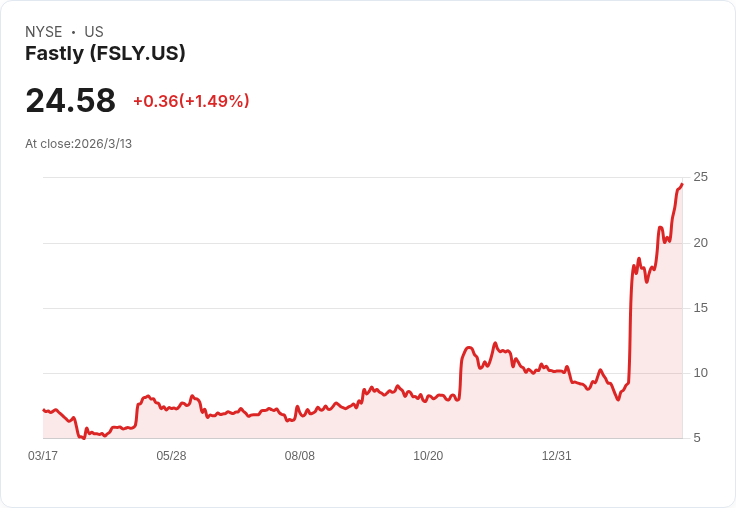This screenshot has height=508, width=736.
Task: Click the 05/28 date axis label
Action: click(x=171, y=456)
